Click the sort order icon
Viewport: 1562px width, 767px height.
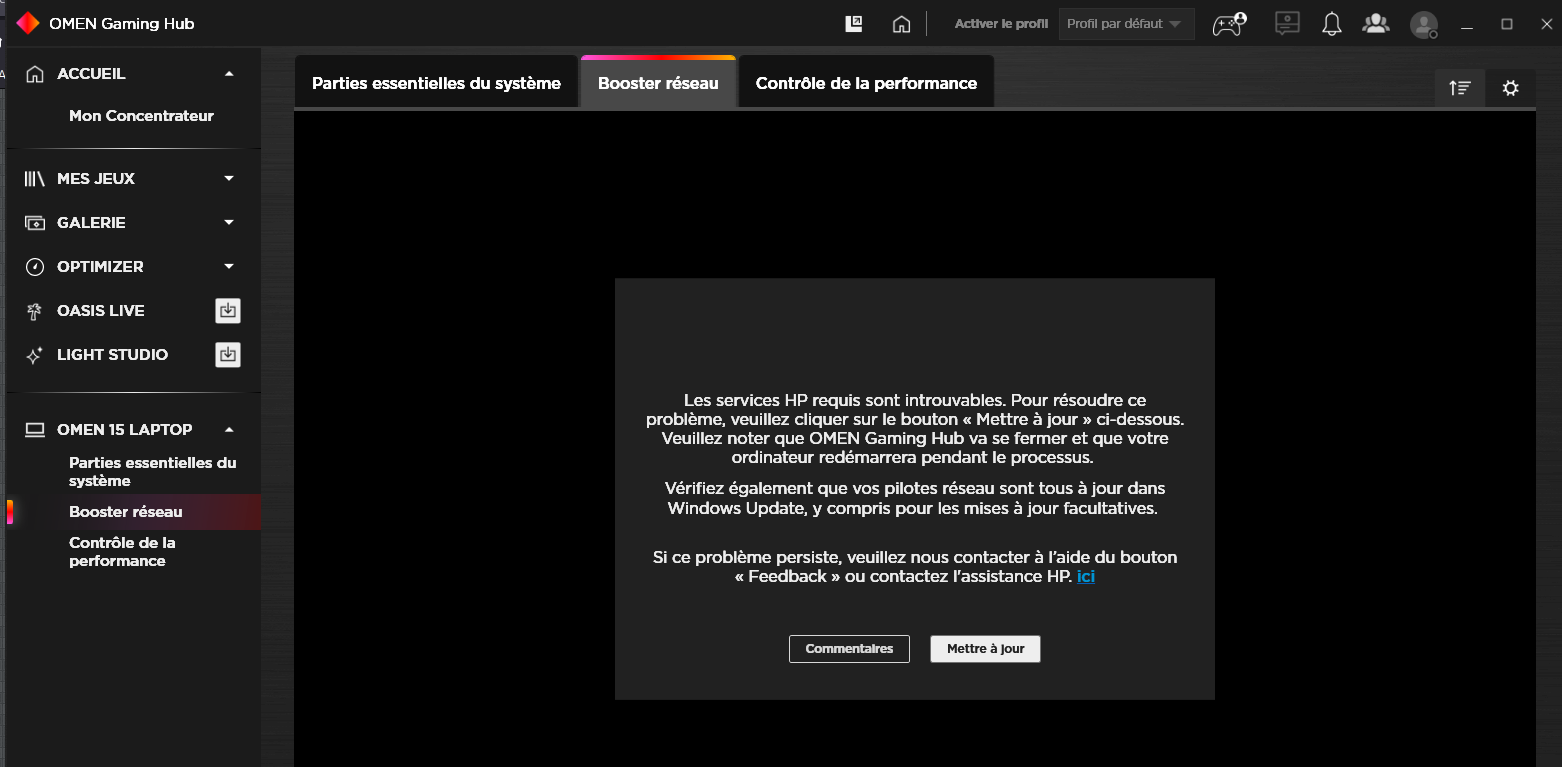[1460, 88]
